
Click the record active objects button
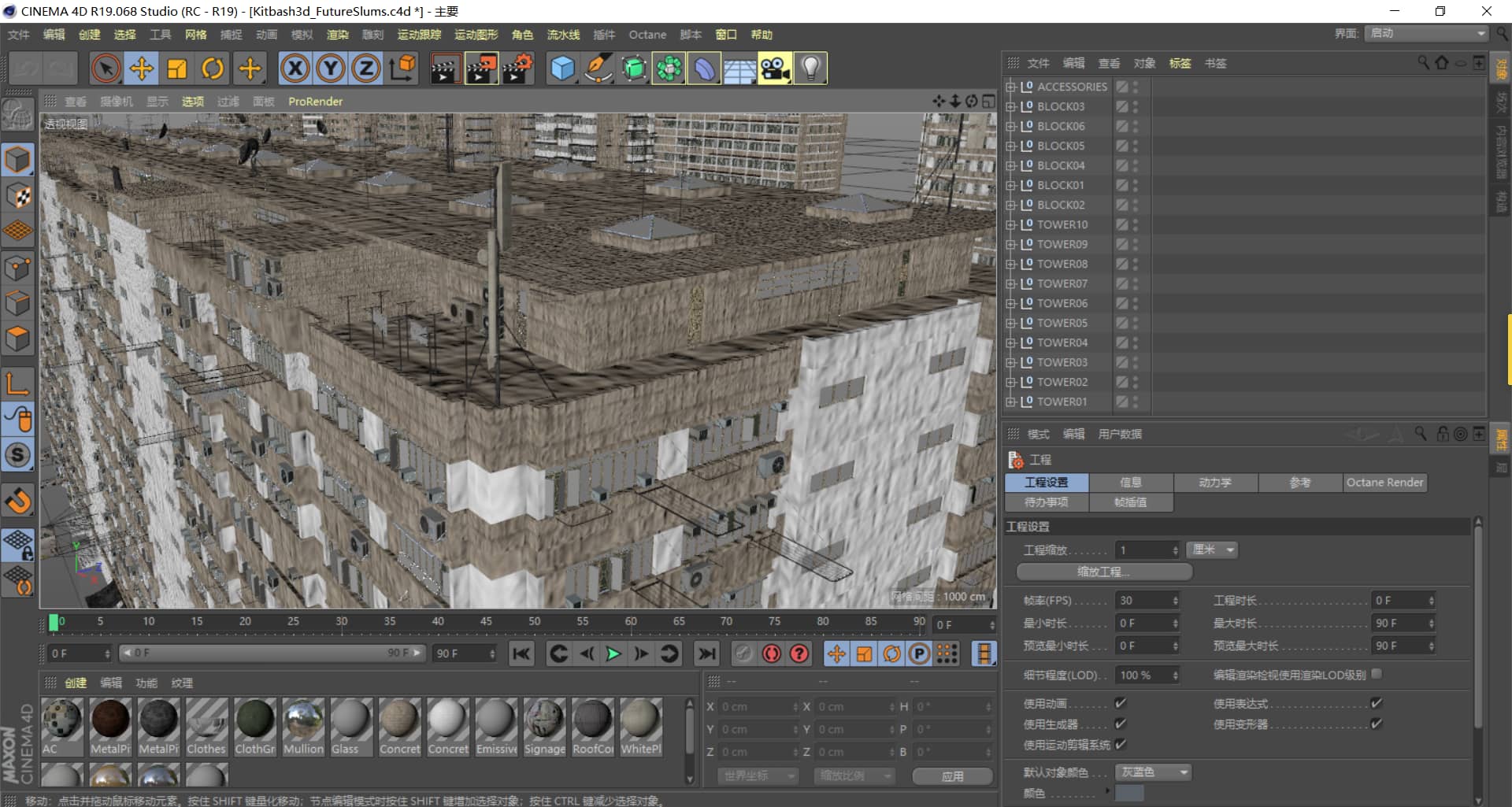(x=744, y=653)
